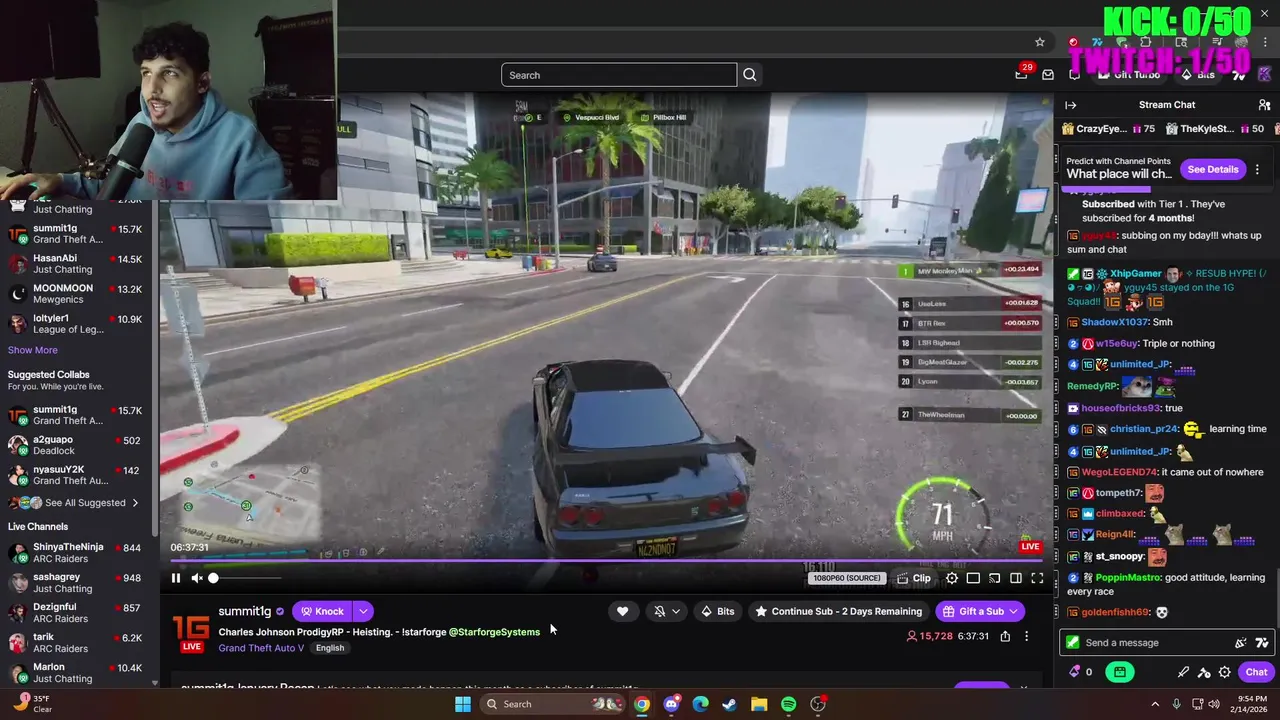The image size is (1280, 720).
Task: Collapse the Stream Chat panel arrow
Action: click(x=1071, y=105)
